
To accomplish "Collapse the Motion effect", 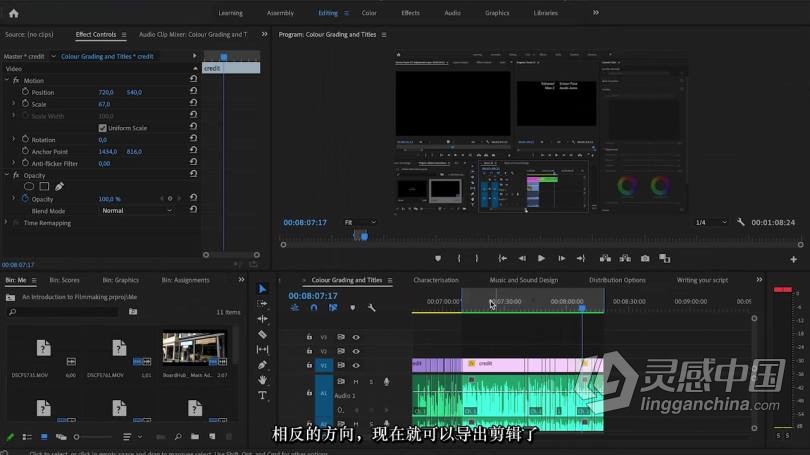I will click(7, 80).
